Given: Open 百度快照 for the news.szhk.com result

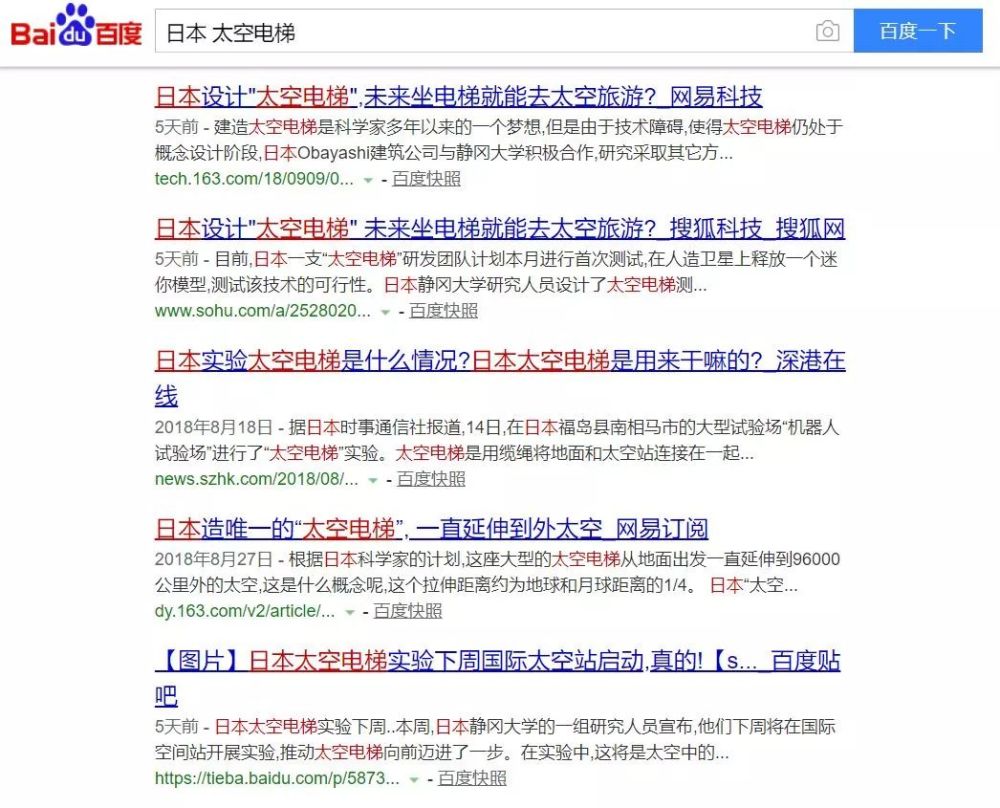Looking at the screenshot, I should pos(431,479).
